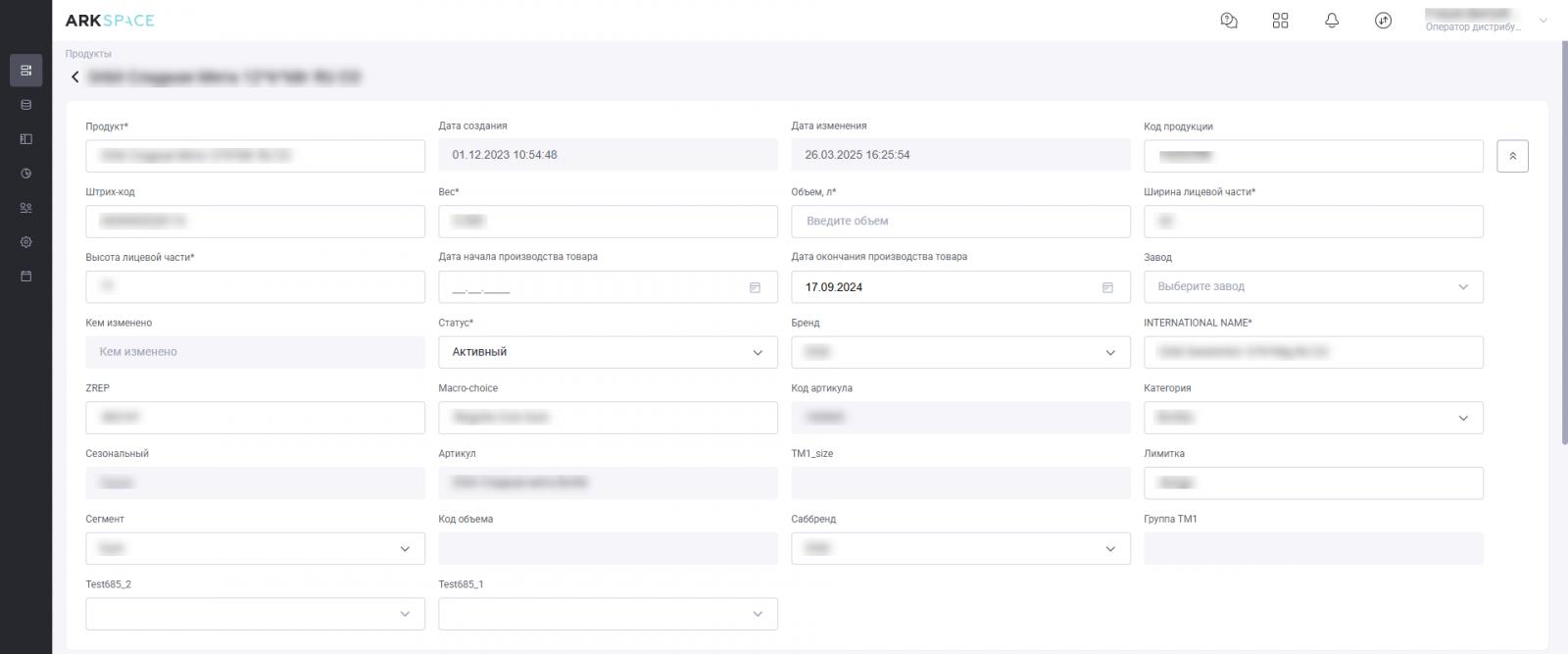Open the apps grid icon in header

1280,21
